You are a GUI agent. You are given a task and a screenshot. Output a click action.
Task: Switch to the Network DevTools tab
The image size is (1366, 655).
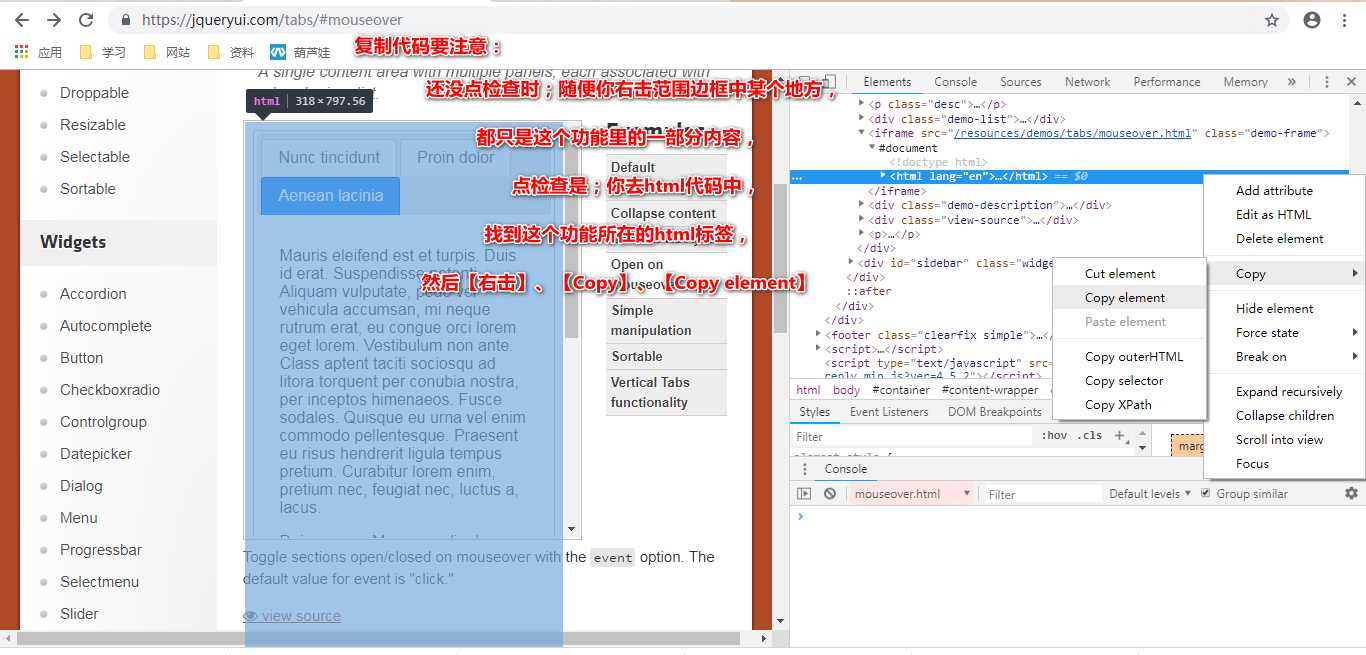pyautogui.click(x=1087, y=82)
